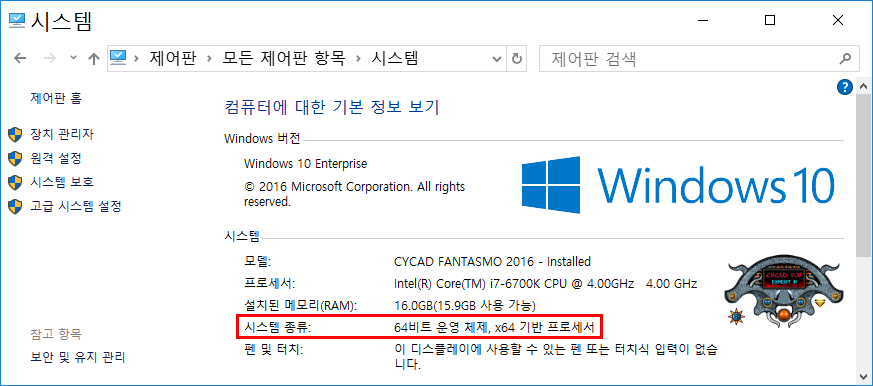Click shield icon beside 장치 관리자

coord(15,134)
